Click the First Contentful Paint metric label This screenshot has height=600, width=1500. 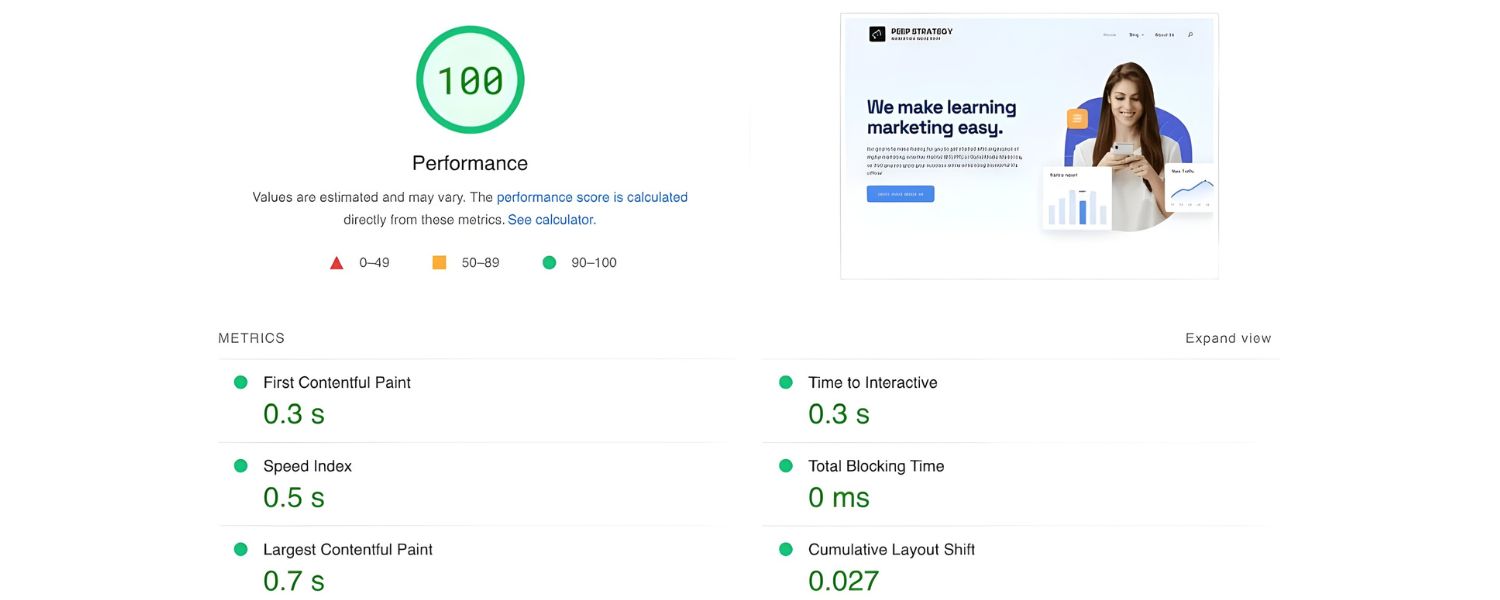click(337, 382)
